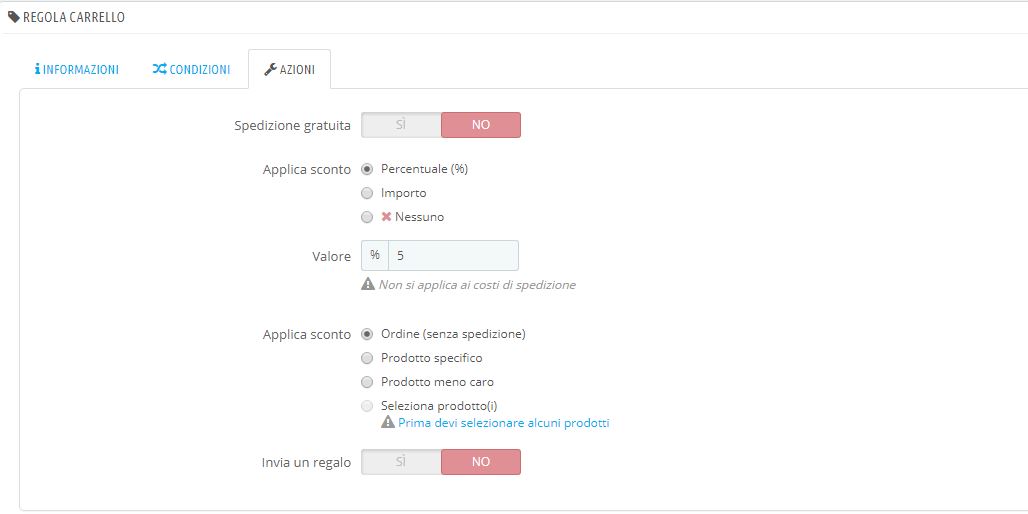Open the Condizioni tab
The width and height of the screenshot is (1028, 514).
pyautogui.click(x=191, y=70)
